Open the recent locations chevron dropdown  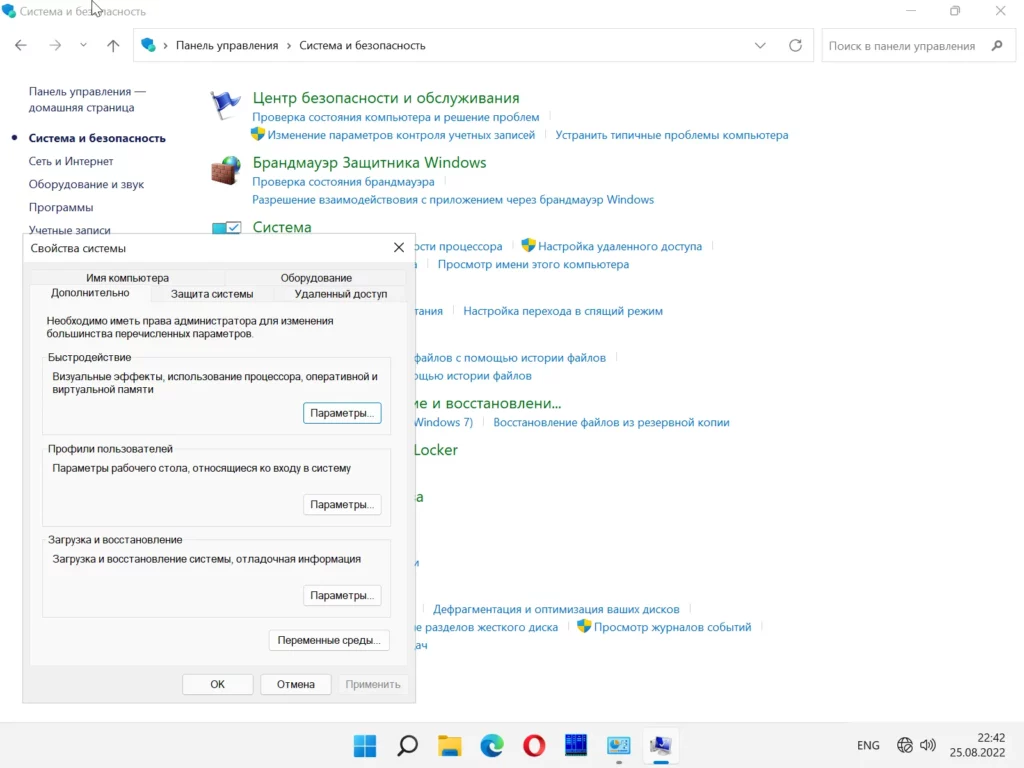coord(83,45)
